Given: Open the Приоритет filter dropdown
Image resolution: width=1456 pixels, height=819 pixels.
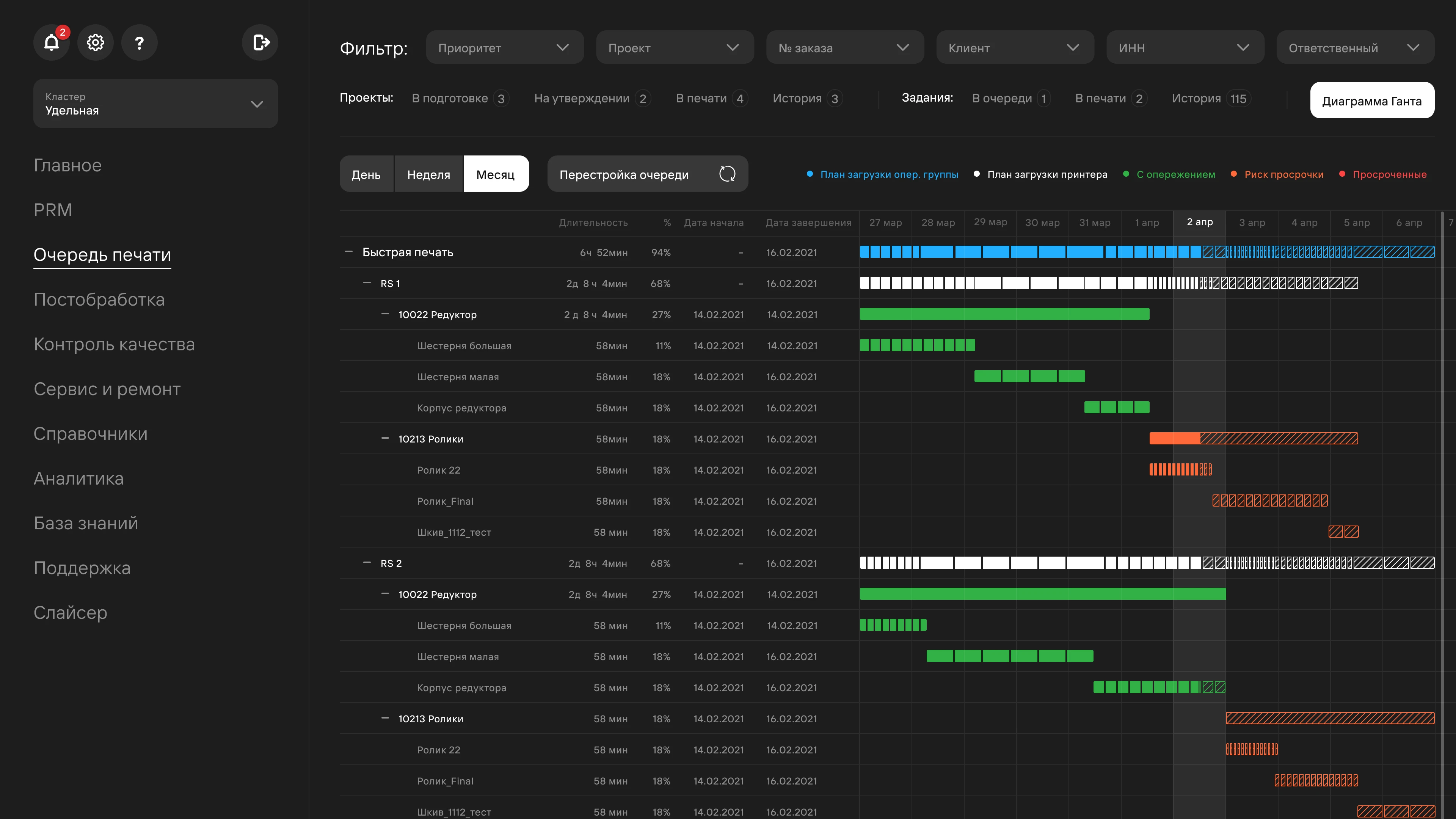Looking at the screenshot, I should pyautogui.click(x=505, y=47).
